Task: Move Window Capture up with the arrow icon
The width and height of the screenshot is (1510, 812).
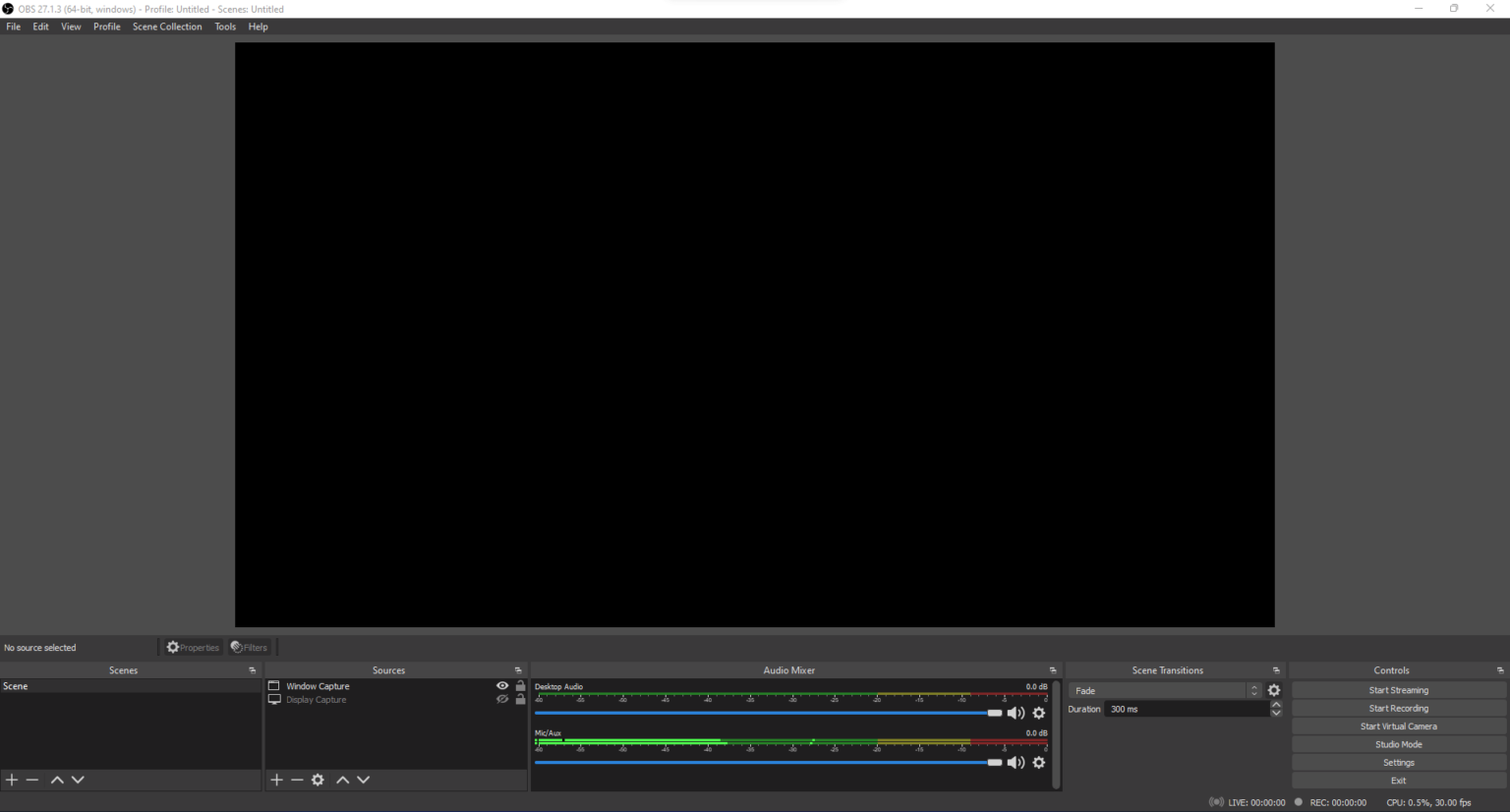Action: [342, 780]
